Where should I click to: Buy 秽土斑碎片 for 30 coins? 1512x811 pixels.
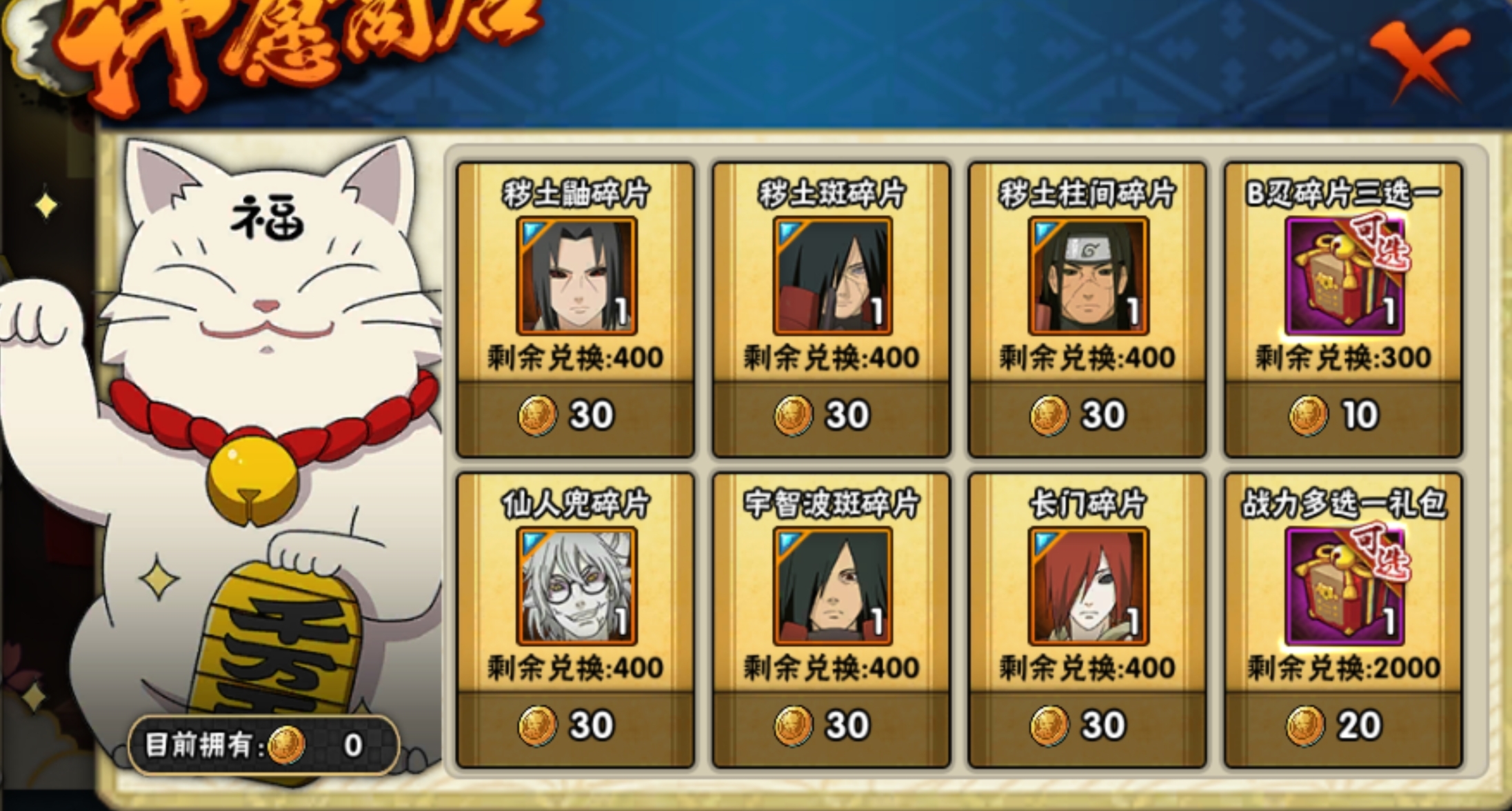point(831,417)
